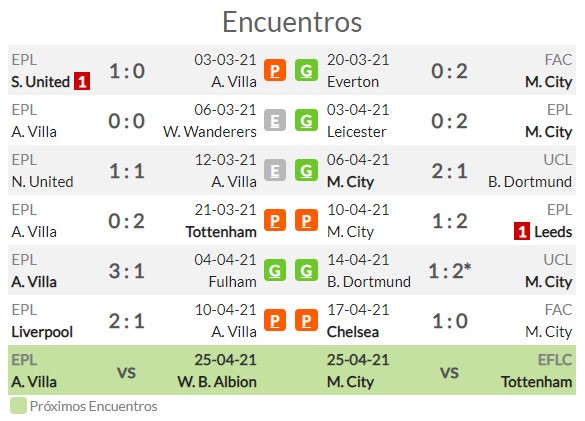The height and width of the screenshot is (421, 585).
Task: Click the green G badge for Fulham match
Action: [275, 270]
